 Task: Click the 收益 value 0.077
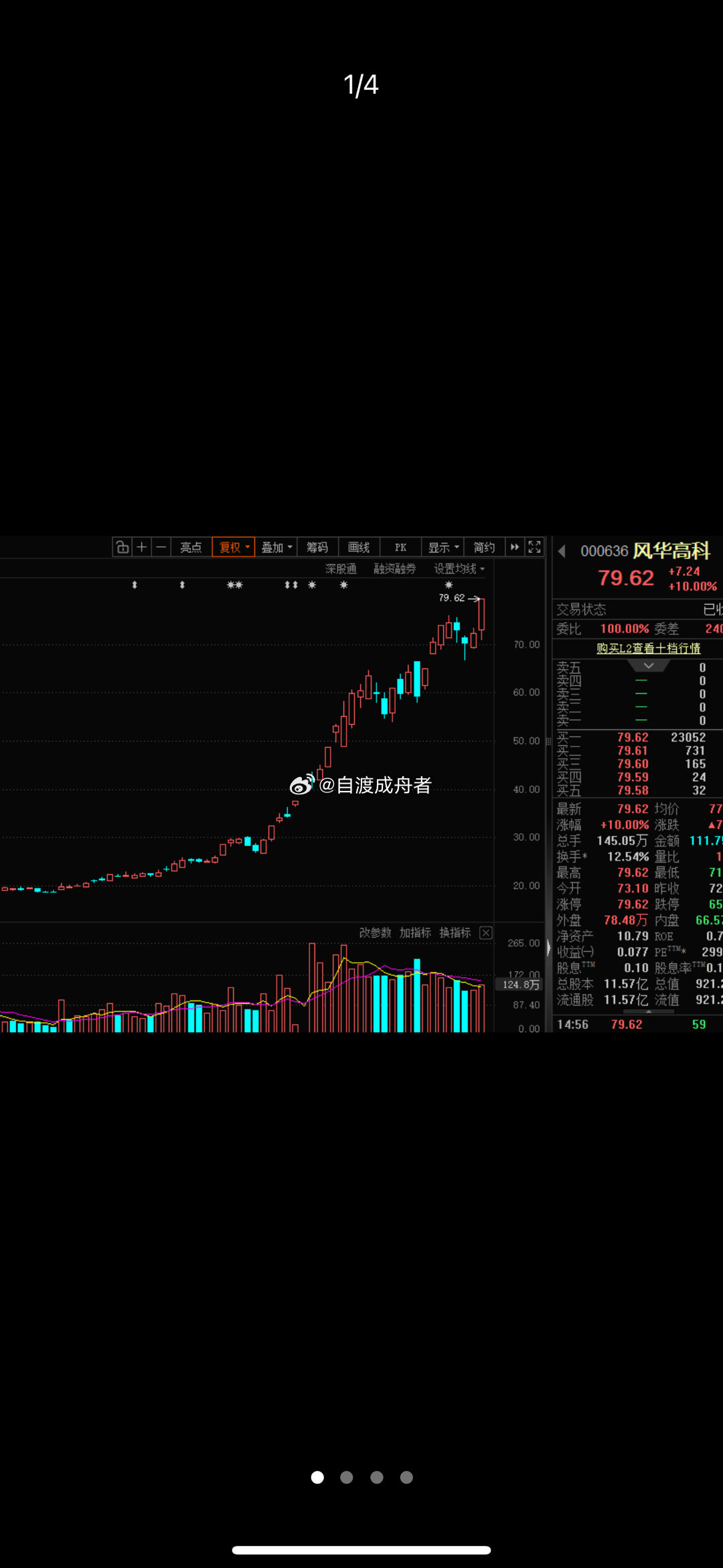[633, 952]
